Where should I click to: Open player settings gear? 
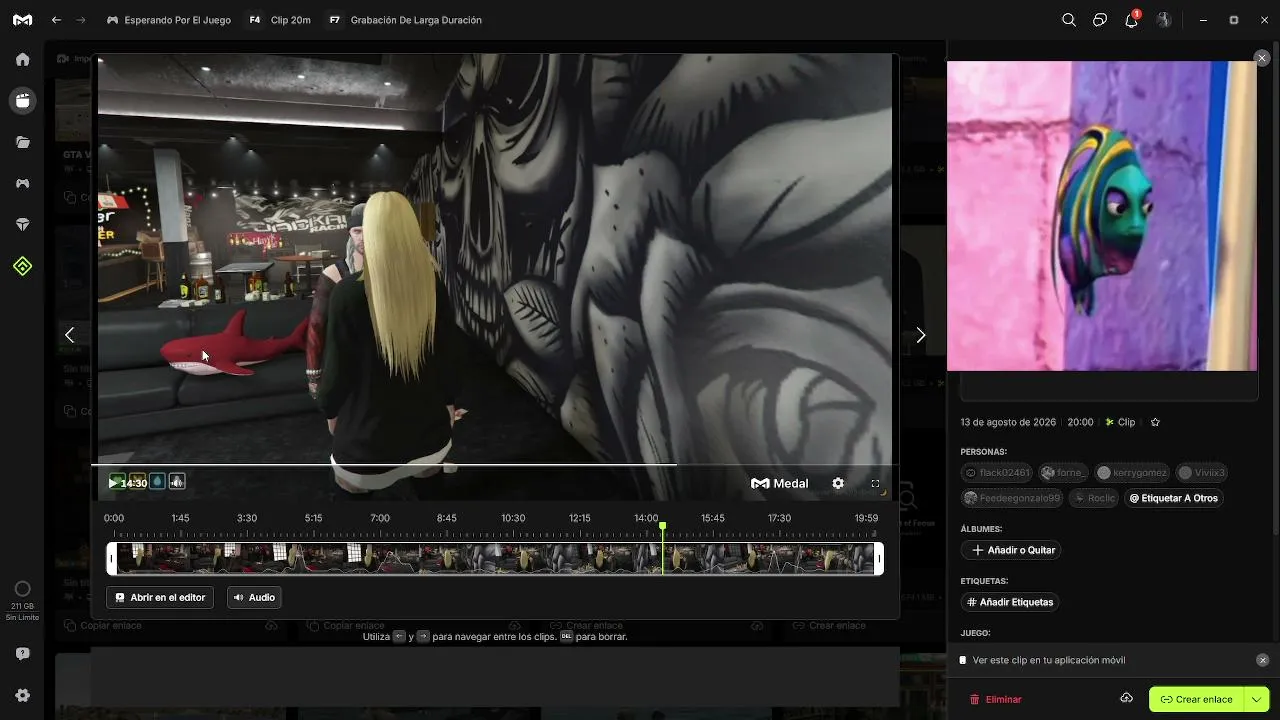pyautogui.click(x=838, y=483)
